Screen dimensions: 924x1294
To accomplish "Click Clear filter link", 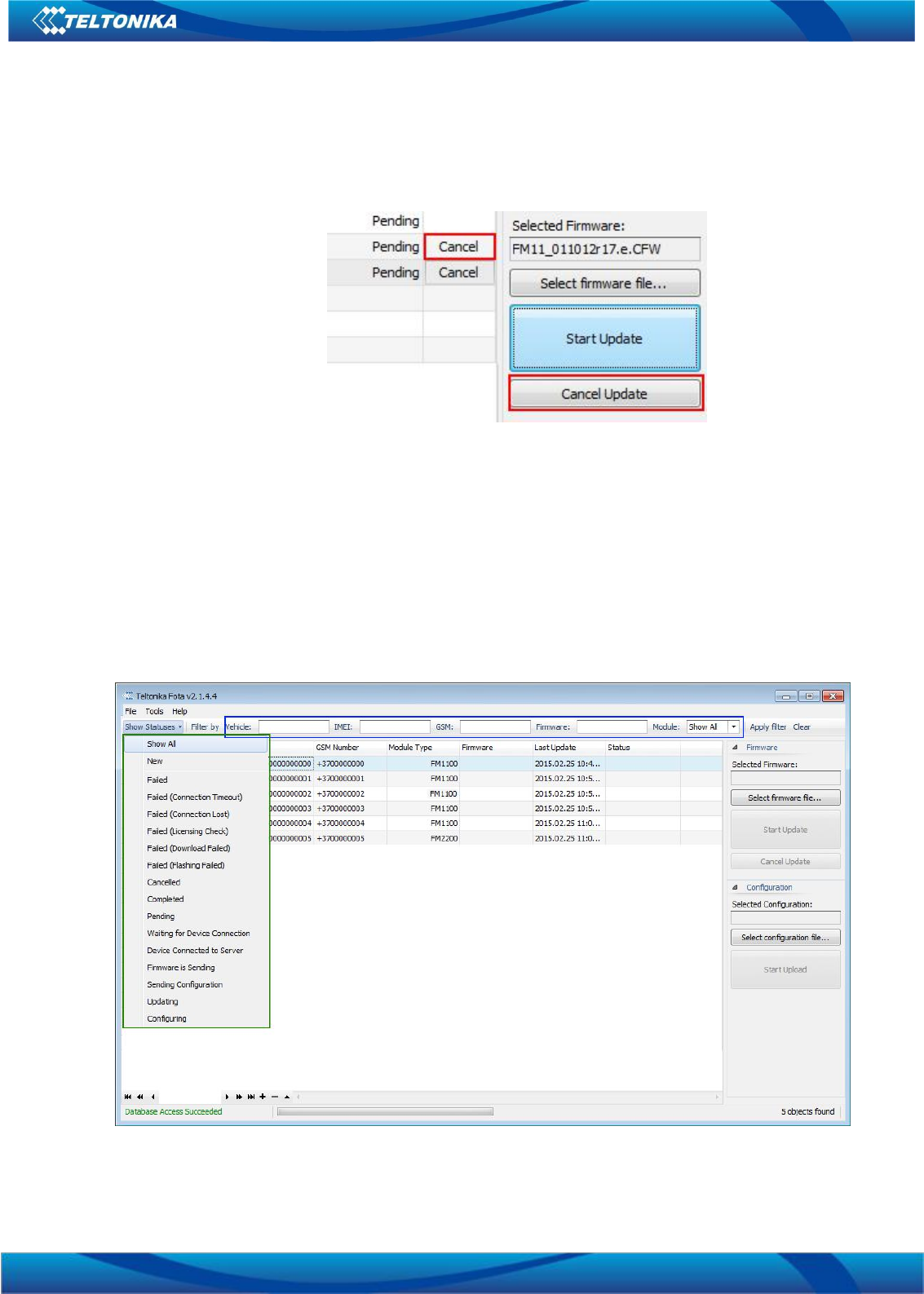I will [x=802, y=726].
